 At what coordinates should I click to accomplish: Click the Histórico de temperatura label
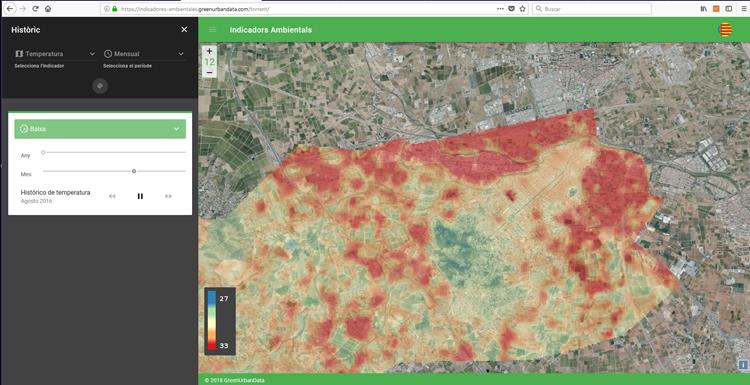(55, 192)
